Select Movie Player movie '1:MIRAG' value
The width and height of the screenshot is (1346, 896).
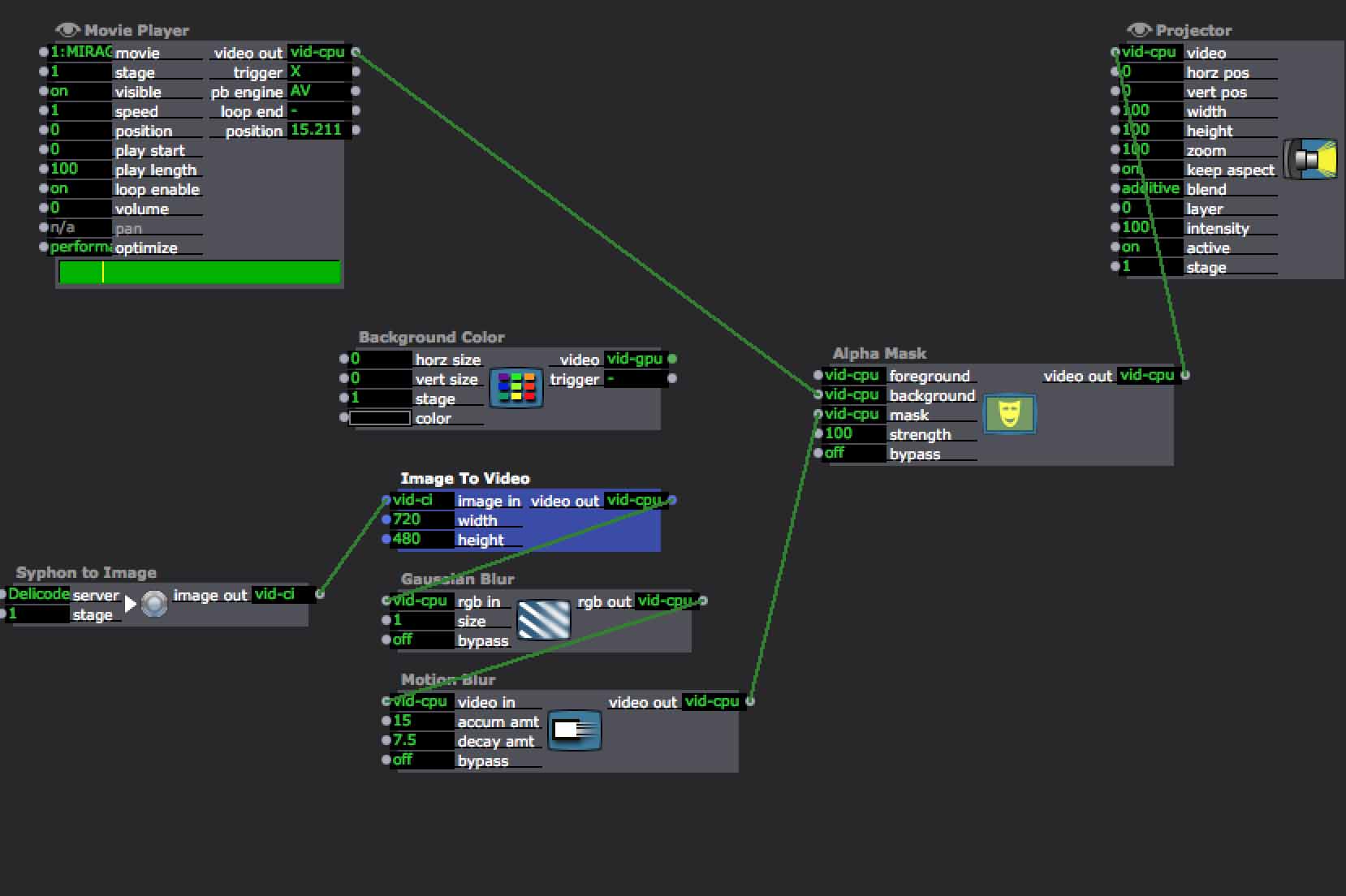pos(80,52)
